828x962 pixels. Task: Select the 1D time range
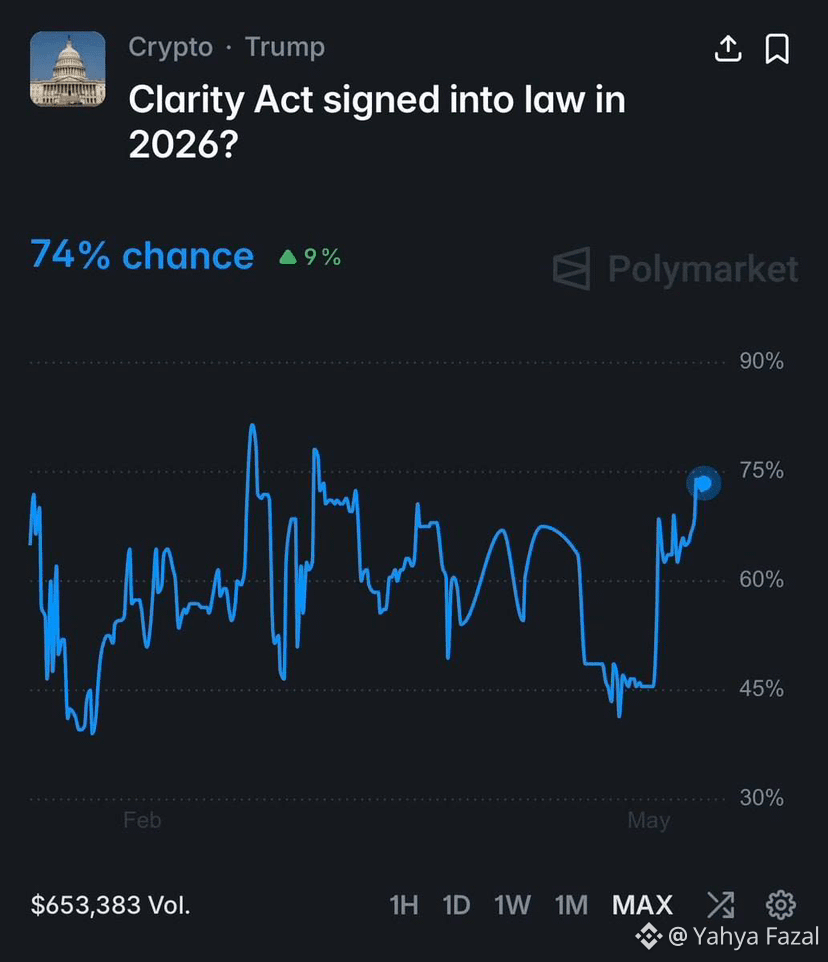456,905
